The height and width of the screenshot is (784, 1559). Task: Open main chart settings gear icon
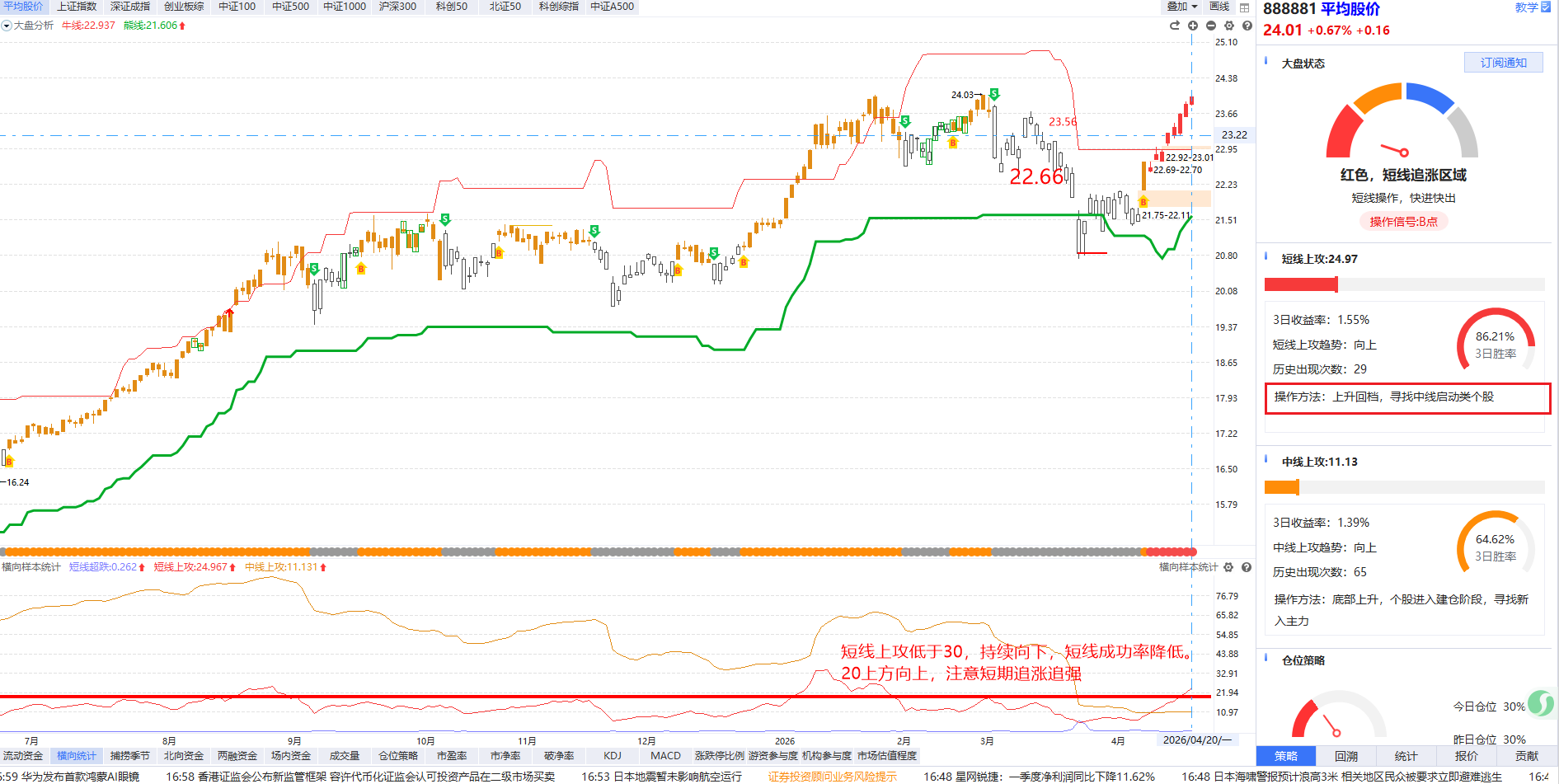tap(1229, 26)
